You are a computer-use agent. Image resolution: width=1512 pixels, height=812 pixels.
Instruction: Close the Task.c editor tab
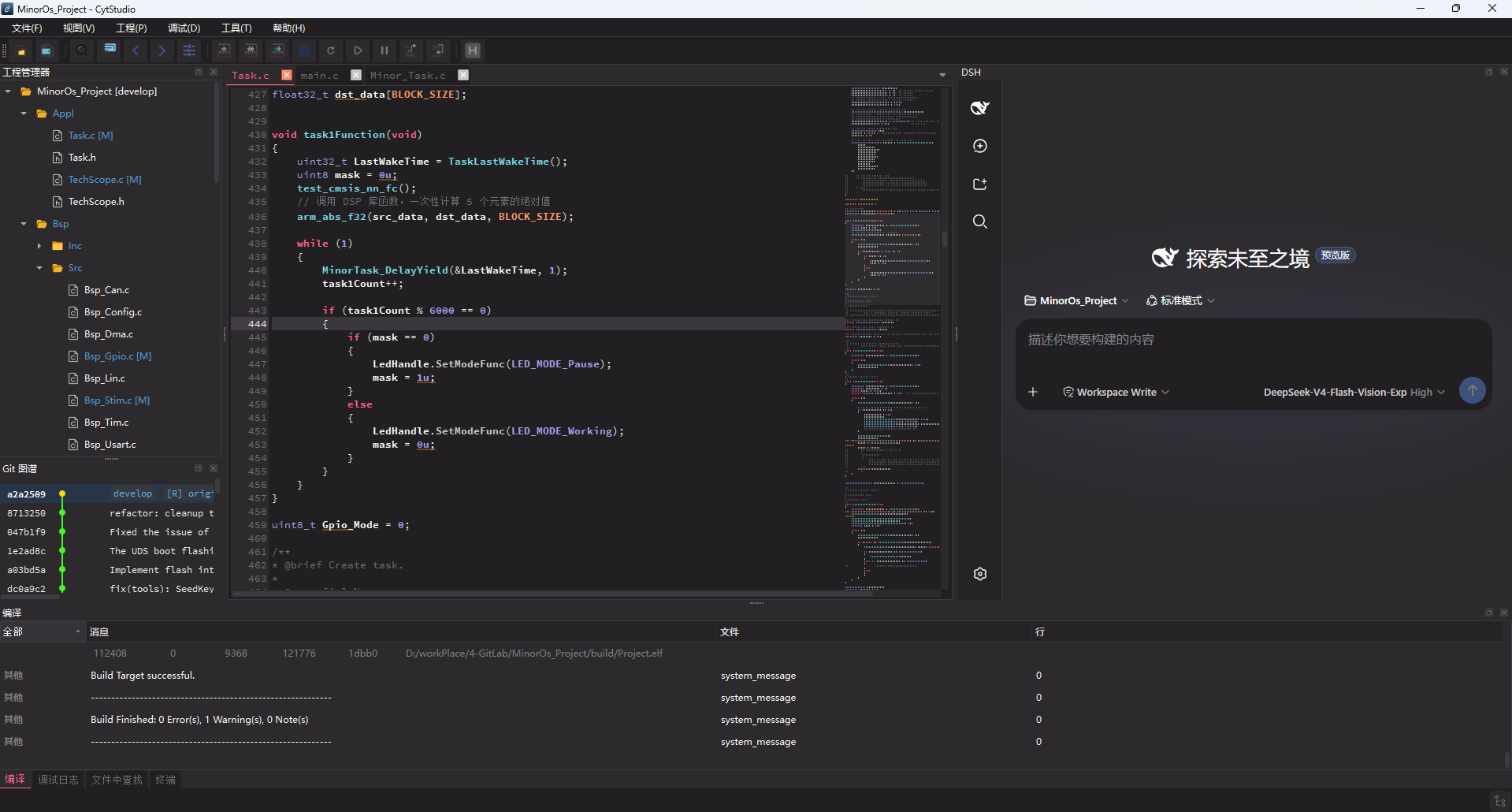point(287,75)
